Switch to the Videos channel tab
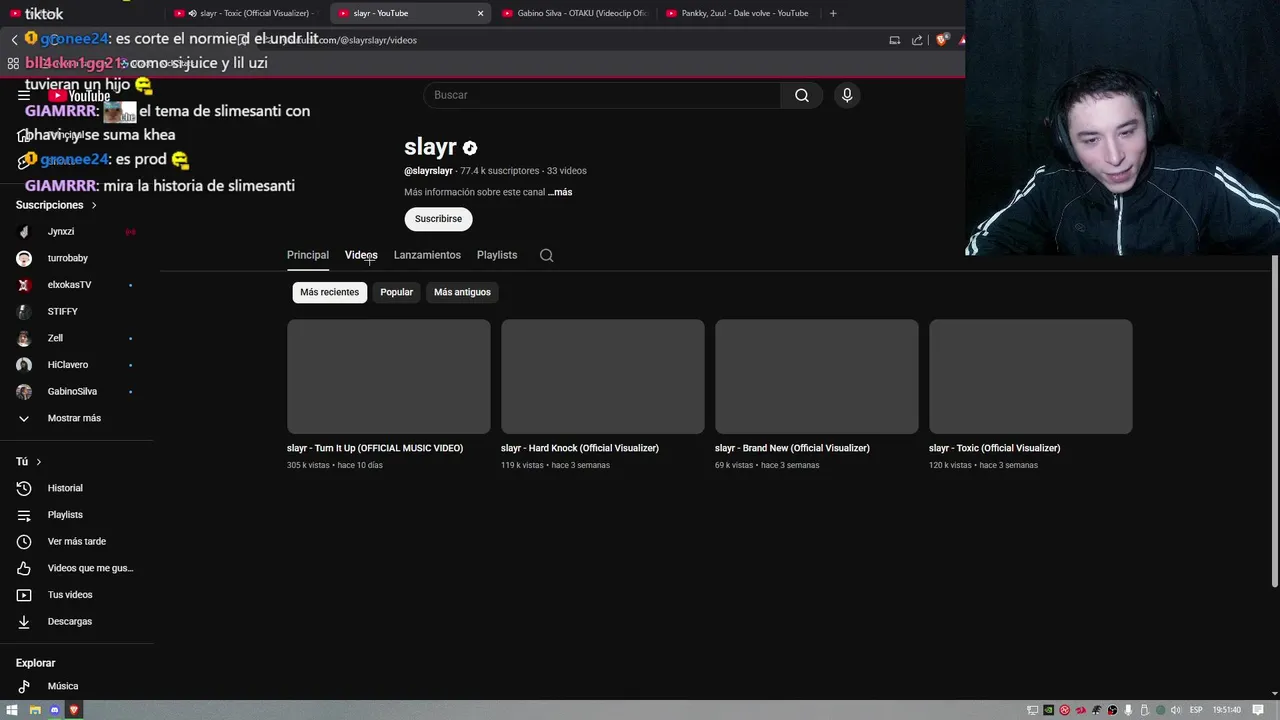This screenshot has width=1280, height=720. pos(361,255)
